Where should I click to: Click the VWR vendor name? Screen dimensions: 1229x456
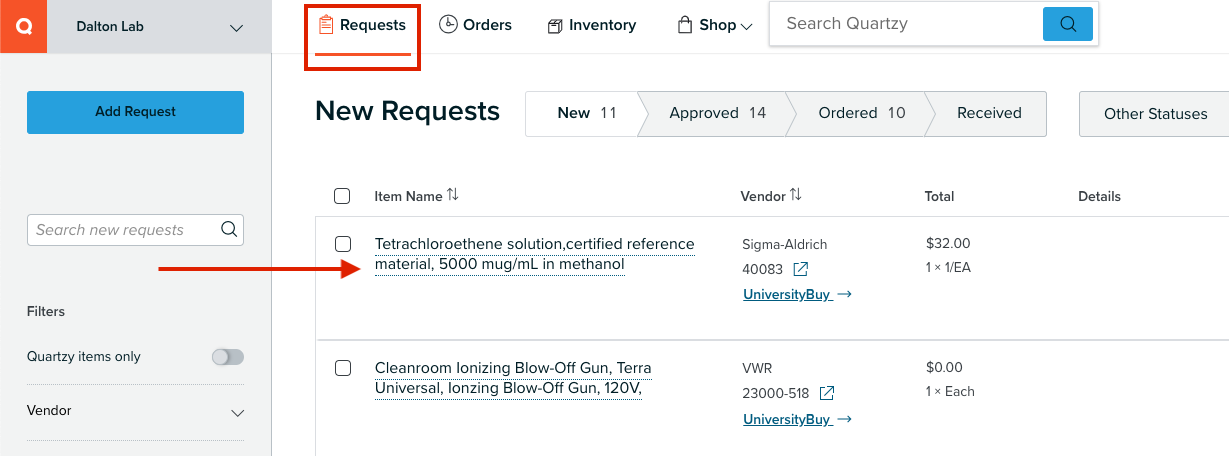(x=757, y=368)
